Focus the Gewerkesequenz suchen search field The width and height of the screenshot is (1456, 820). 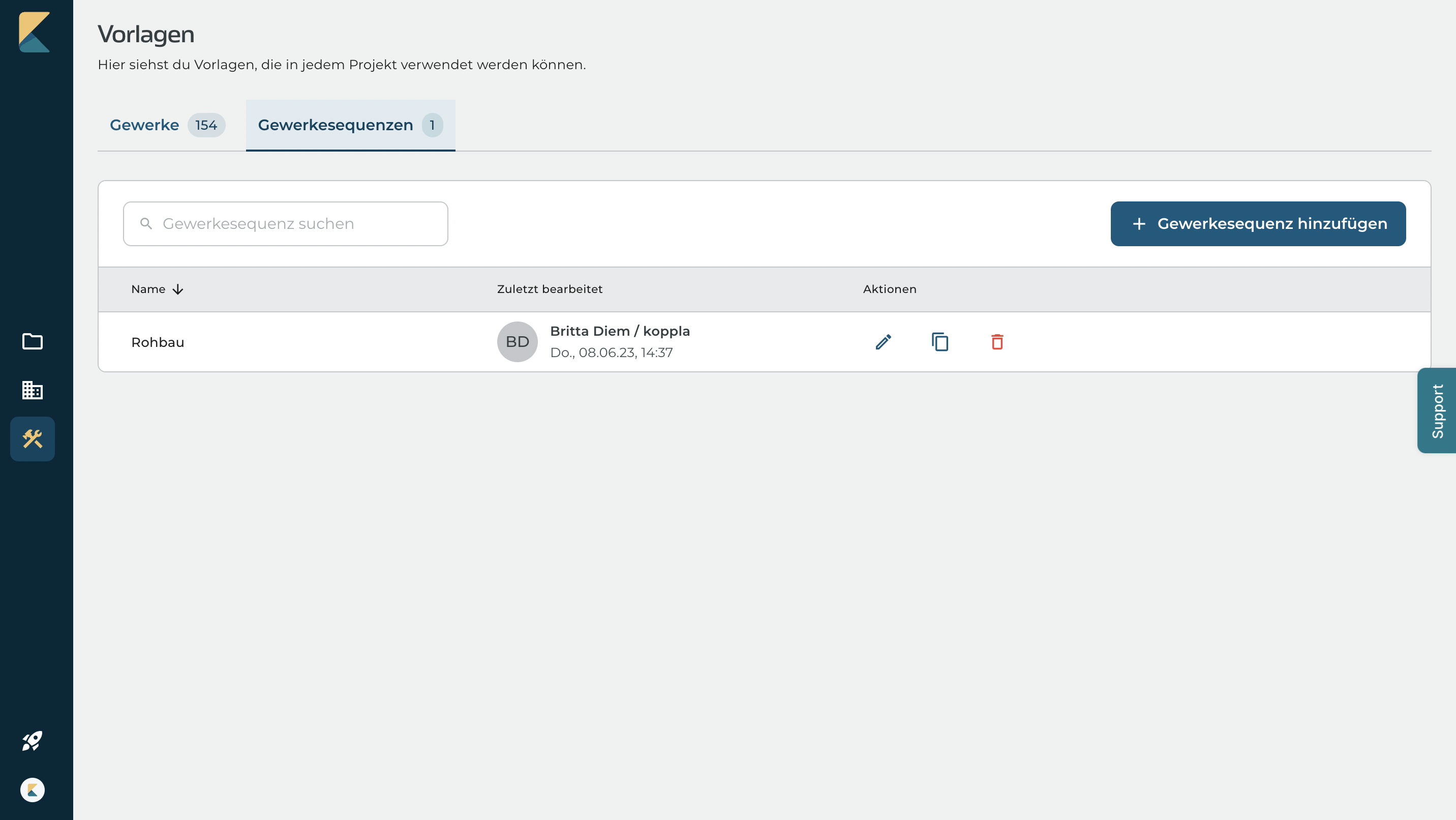285,223
